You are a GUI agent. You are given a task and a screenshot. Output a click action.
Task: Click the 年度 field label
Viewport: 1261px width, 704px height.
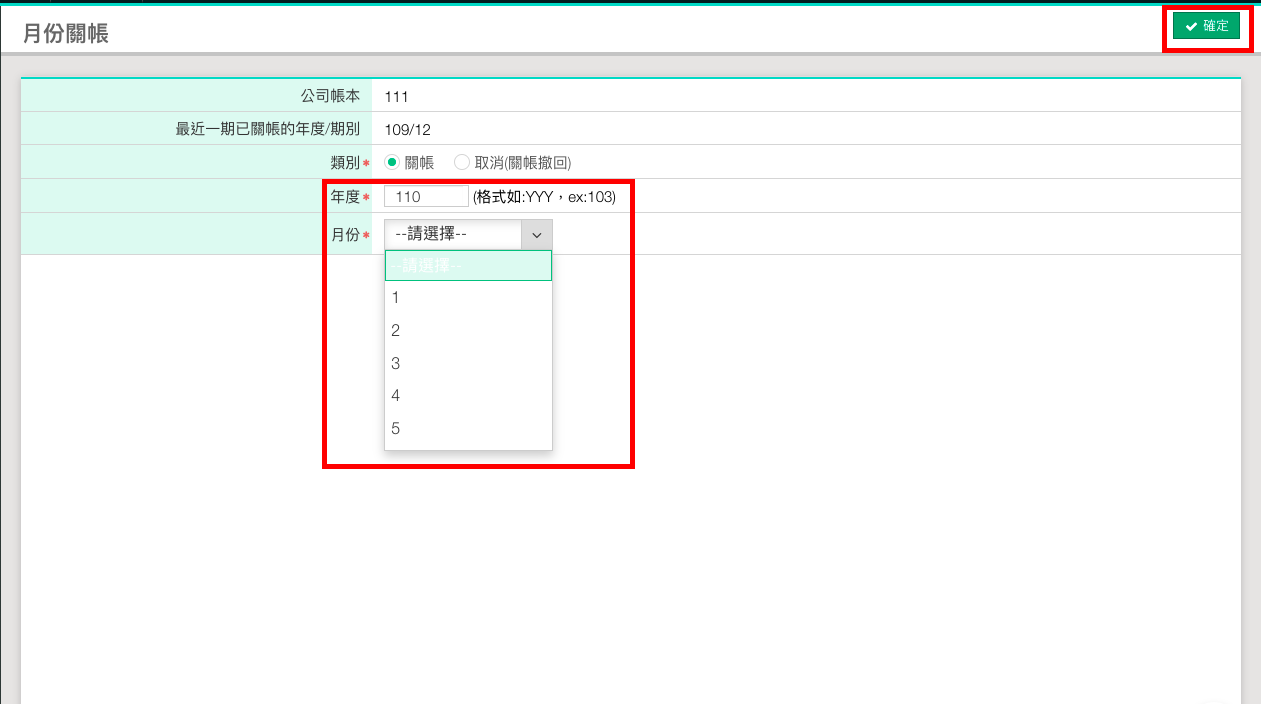(x=345, y=197)
